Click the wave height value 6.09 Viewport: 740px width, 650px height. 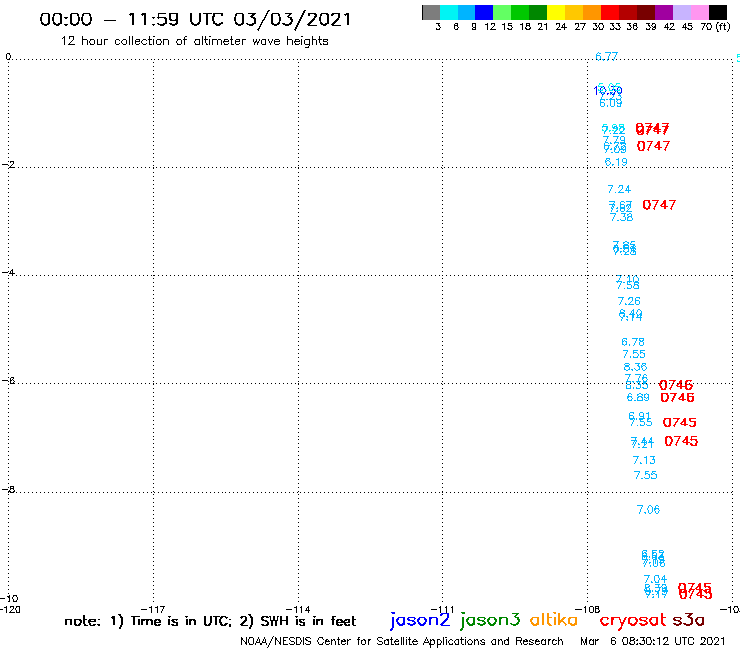point(611,103)
